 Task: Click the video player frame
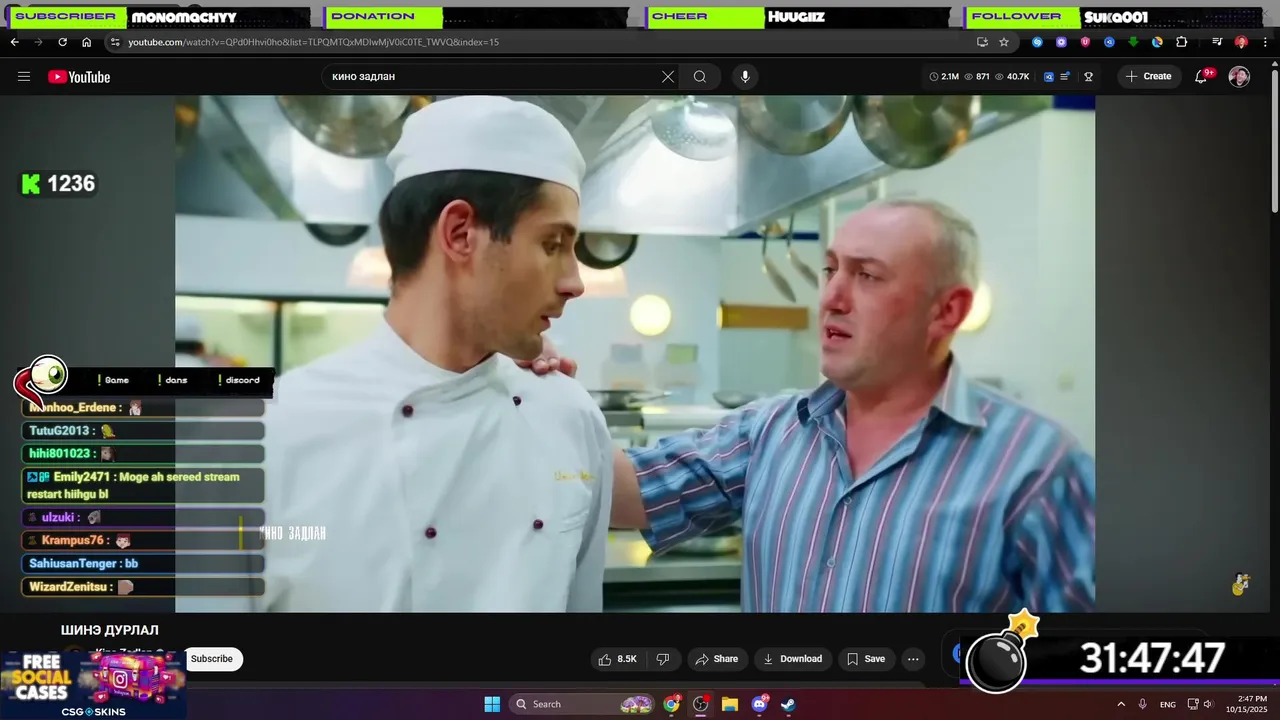coord(635,354)
